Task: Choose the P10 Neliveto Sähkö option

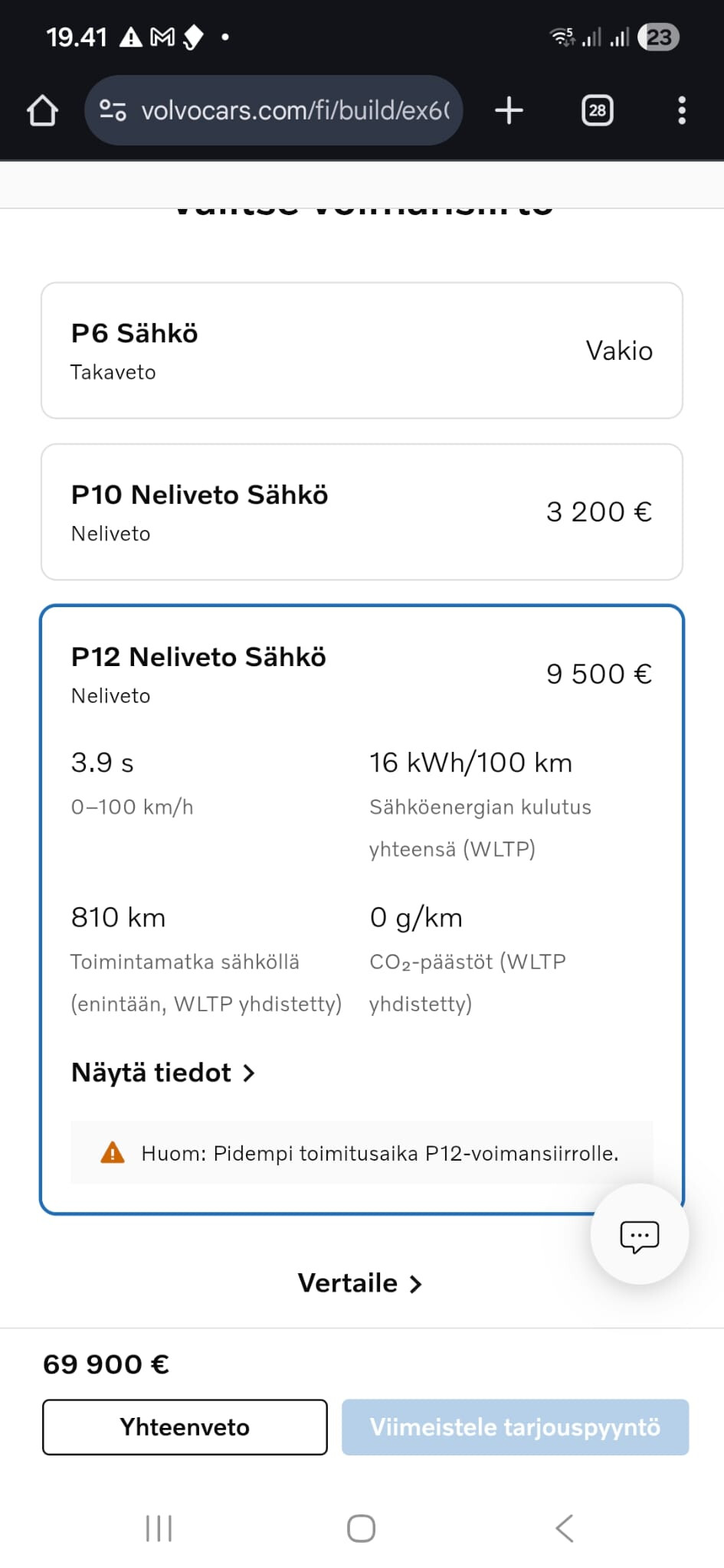Action: pos(362,512)
